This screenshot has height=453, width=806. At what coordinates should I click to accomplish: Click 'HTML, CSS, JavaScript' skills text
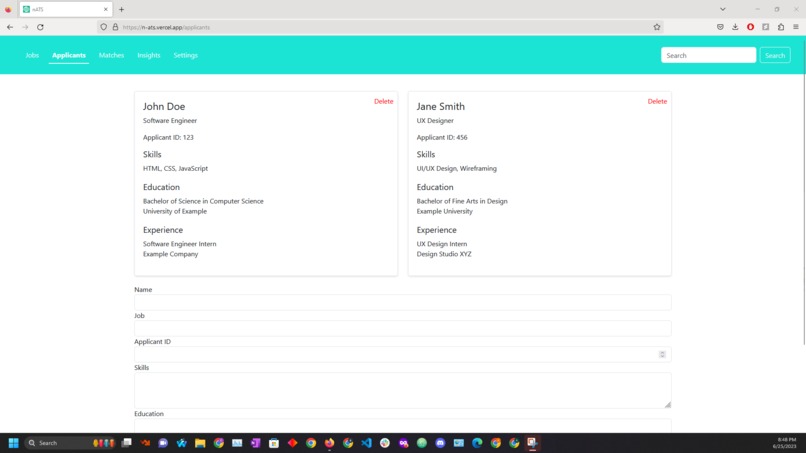tap(175, 168)
